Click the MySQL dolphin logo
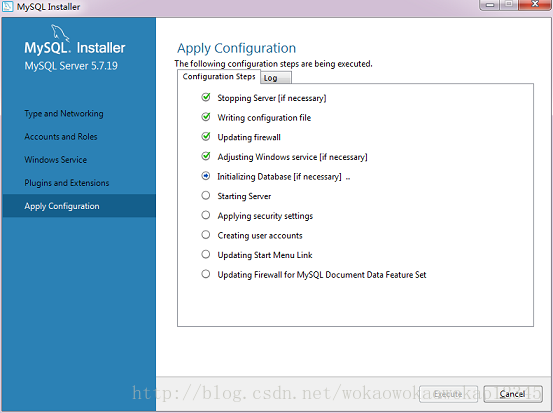 [x=60, y=33]
